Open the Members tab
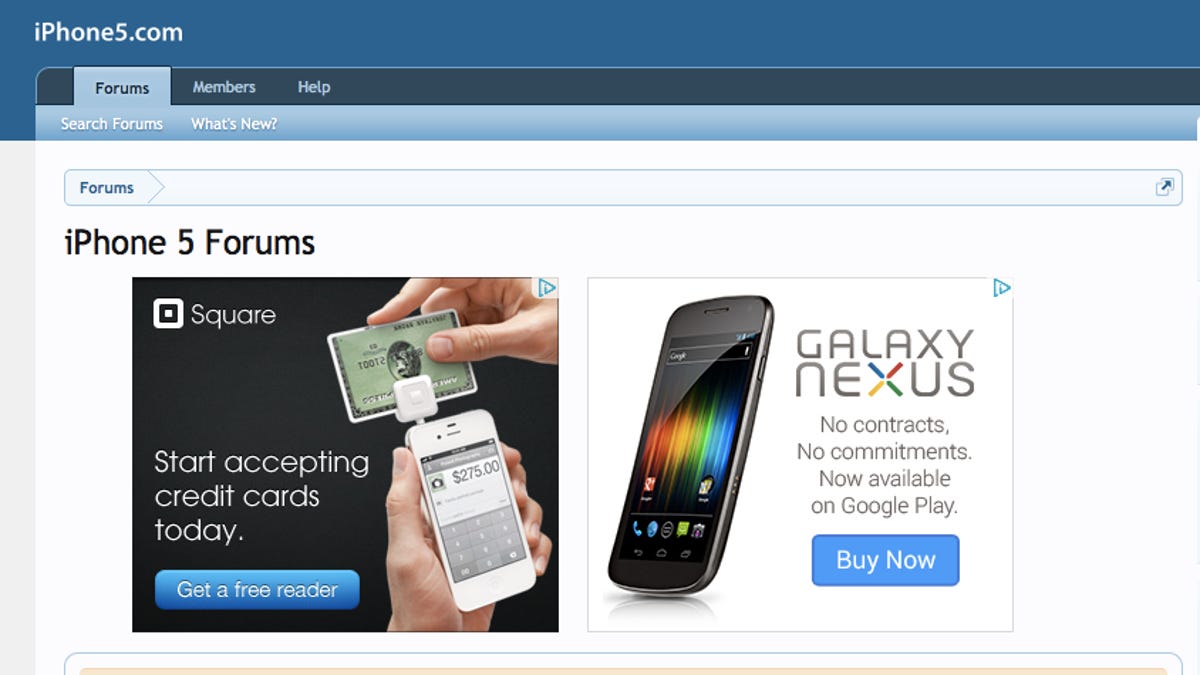The image size is (1200, 675). [224, 87]
